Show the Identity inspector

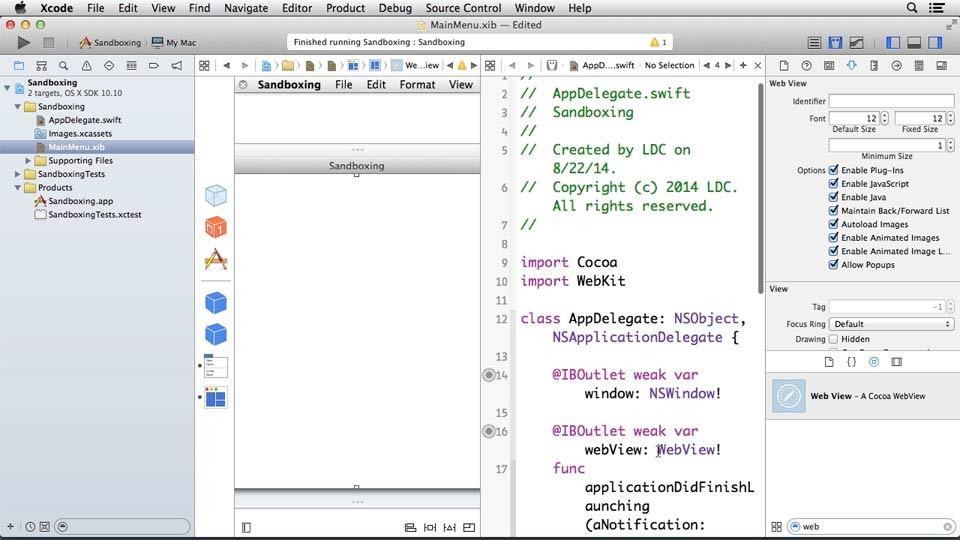pyautogui.click(x=829, y=66)
